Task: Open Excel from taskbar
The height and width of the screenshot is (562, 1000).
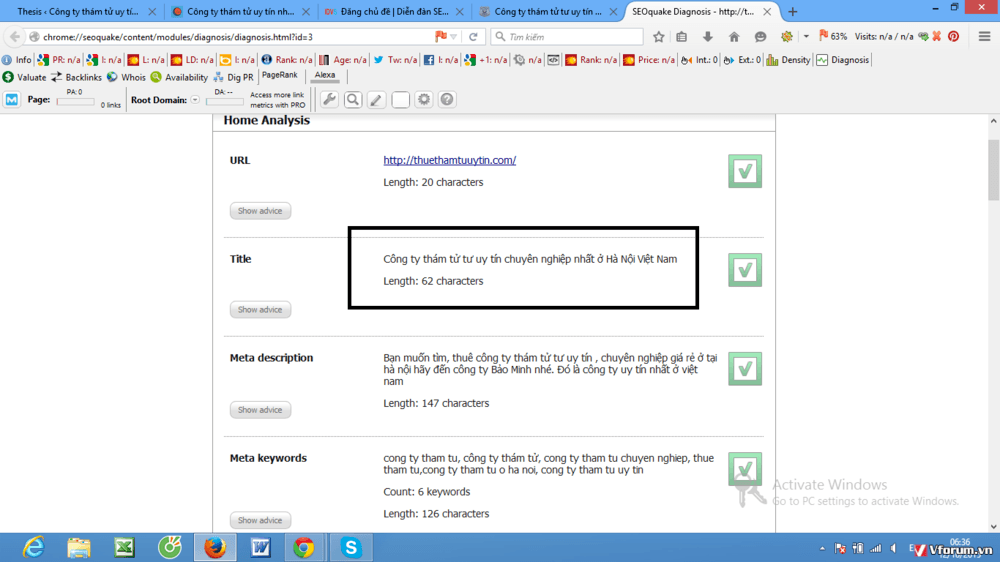Action: [124, 547]
